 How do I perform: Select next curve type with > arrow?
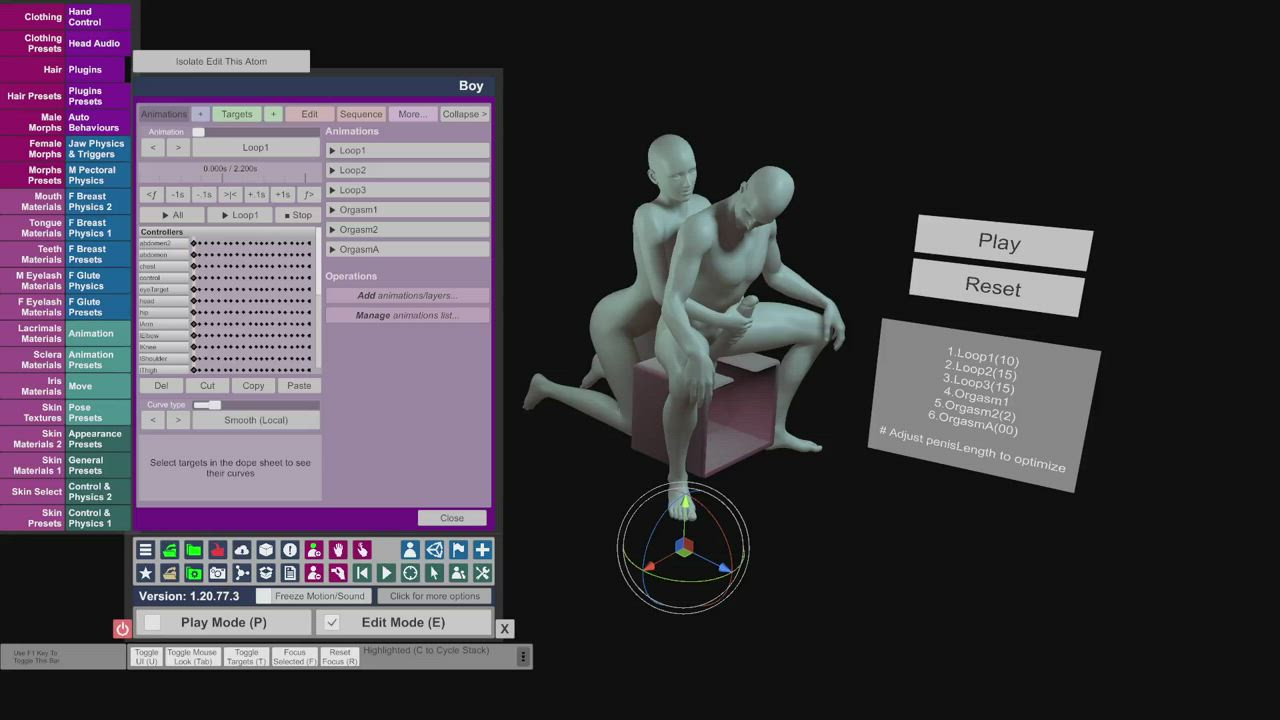(x=178, y=420)
